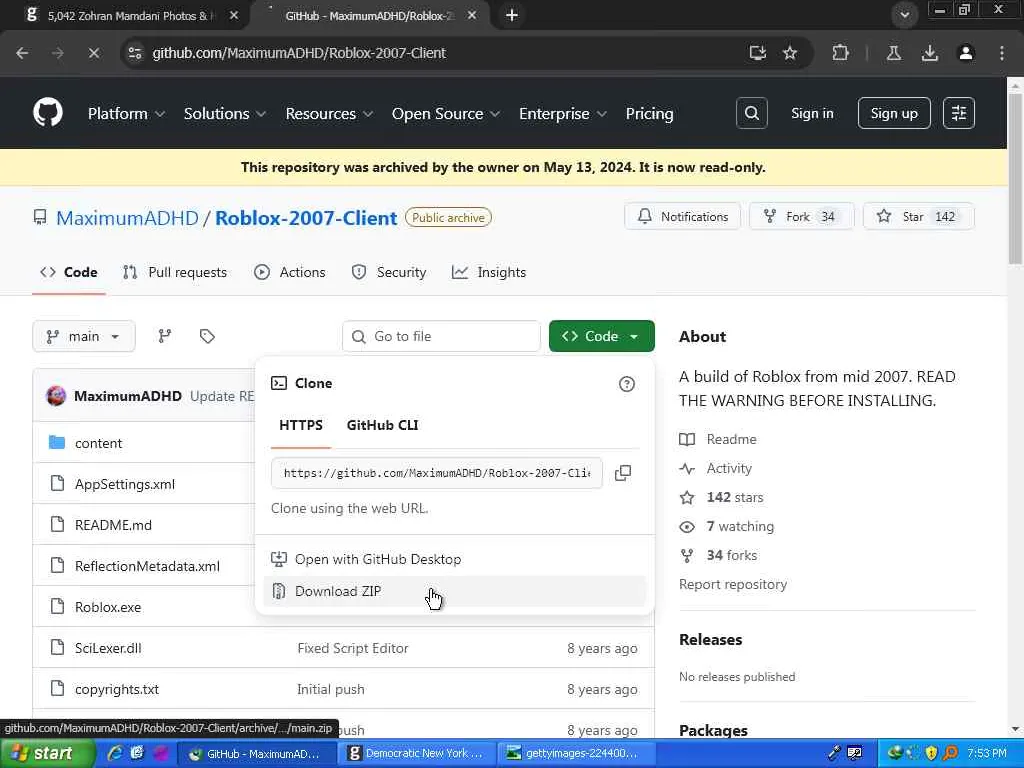The height and width of the screenshot is (768, 1024).
Task: Click the page vertical scrollbar
Action: pos(1015,178)
